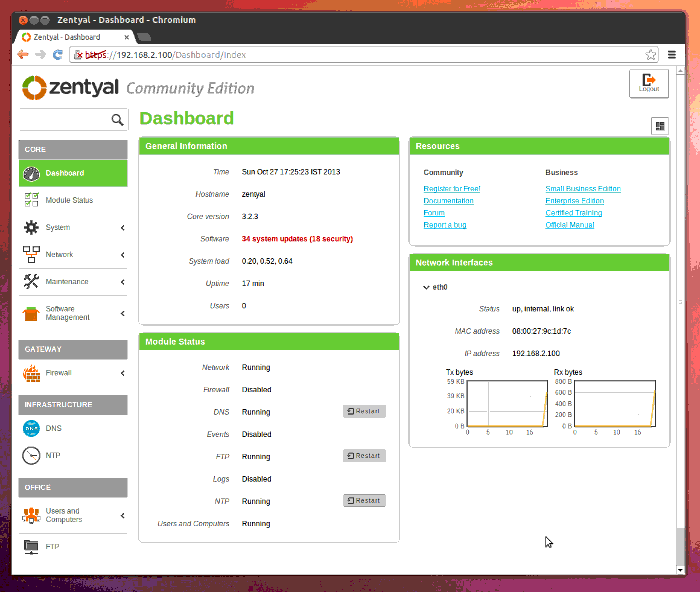Click the Firewall flame icon
The width and height of the screenshot is (700, 592).
click(x=31, y=373)
